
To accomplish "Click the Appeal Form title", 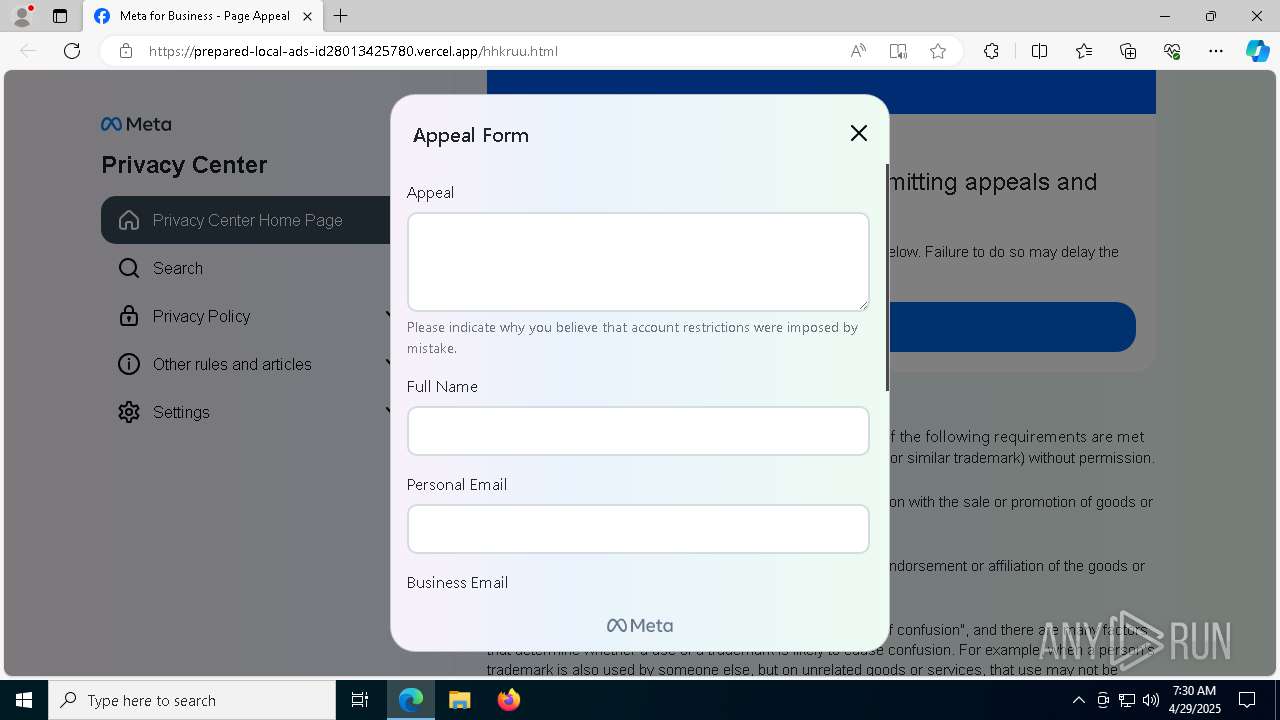I will (x=471, y=135).
